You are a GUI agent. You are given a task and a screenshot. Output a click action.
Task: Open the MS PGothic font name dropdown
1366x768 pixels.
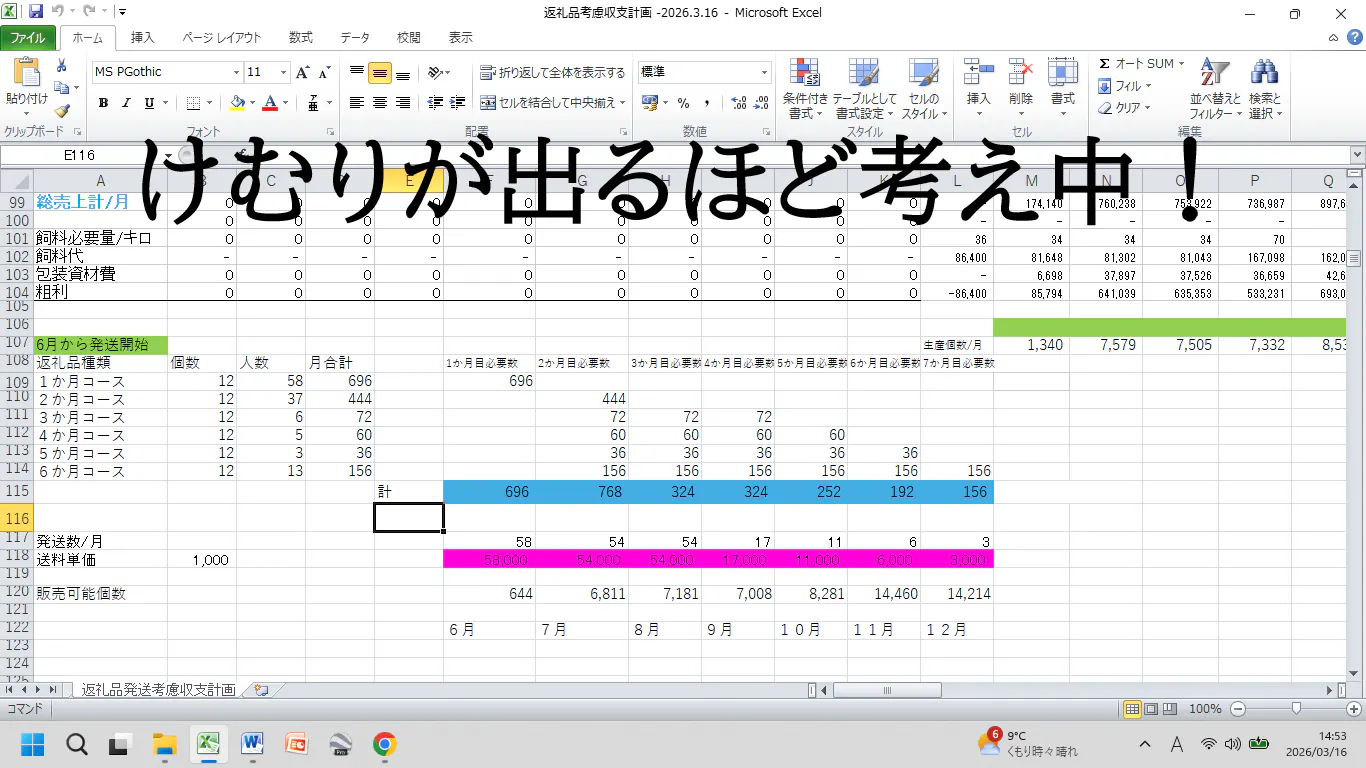[236, 72]
